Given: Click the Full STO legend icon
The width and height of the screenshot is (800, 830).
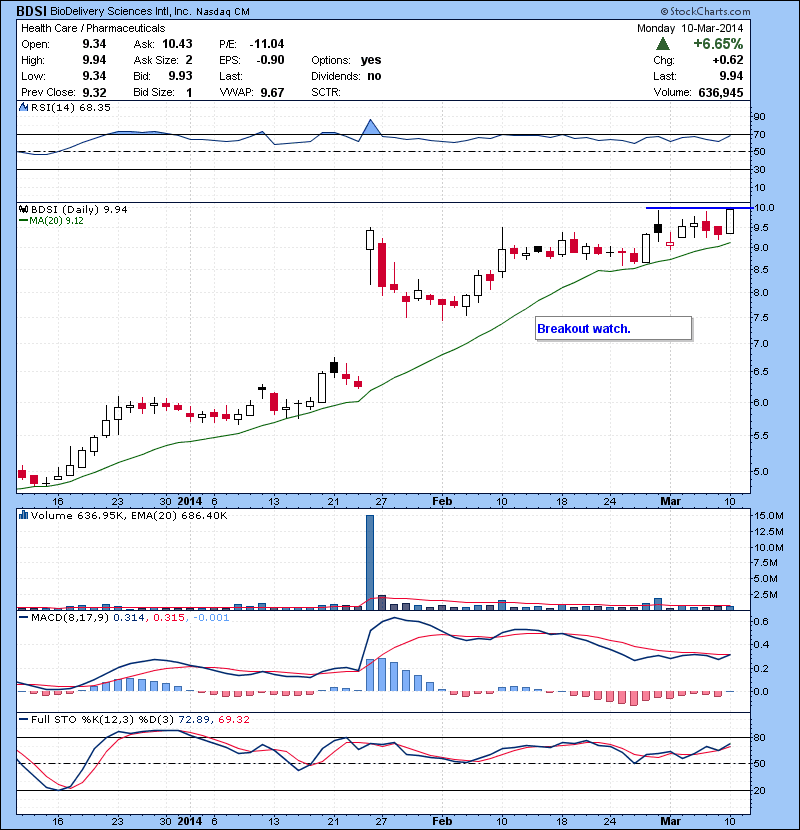Looking at the screenshot, I should 24,719.
